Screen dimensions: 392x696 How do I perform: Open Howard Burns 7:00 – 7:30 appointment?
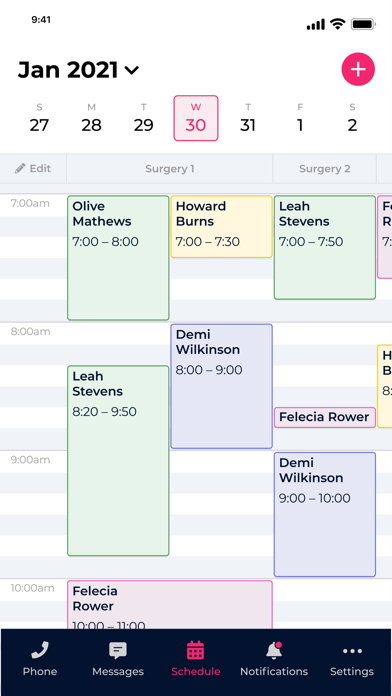tap(222, 227)
